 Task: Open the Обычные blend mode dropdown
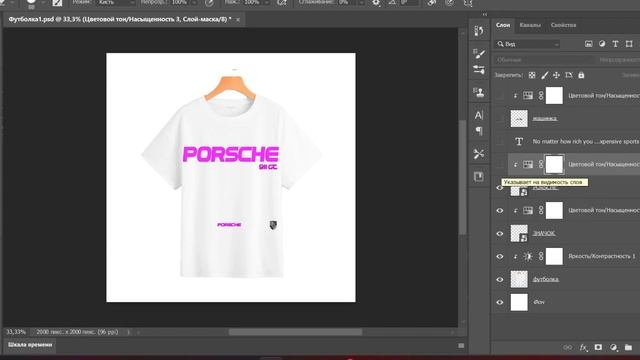click(x=543, y=60)
